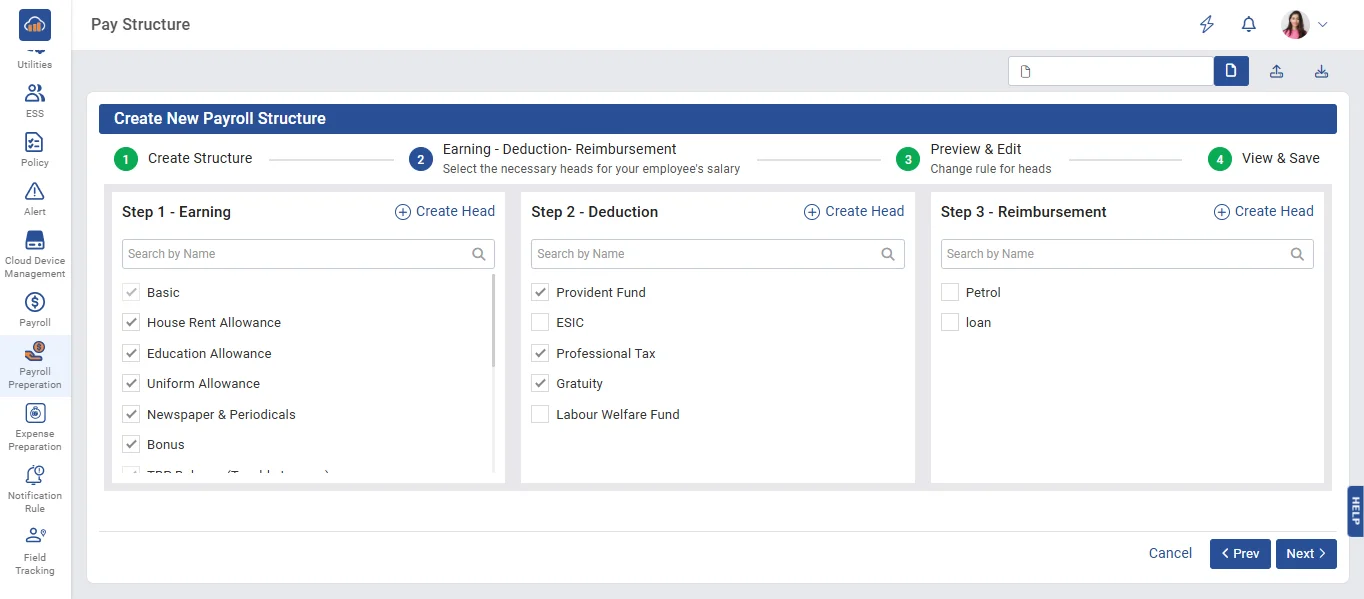Click the blue document icon button
Image resolution: width=1364 pixels, height=599 pixels.
pos(1231,71)
